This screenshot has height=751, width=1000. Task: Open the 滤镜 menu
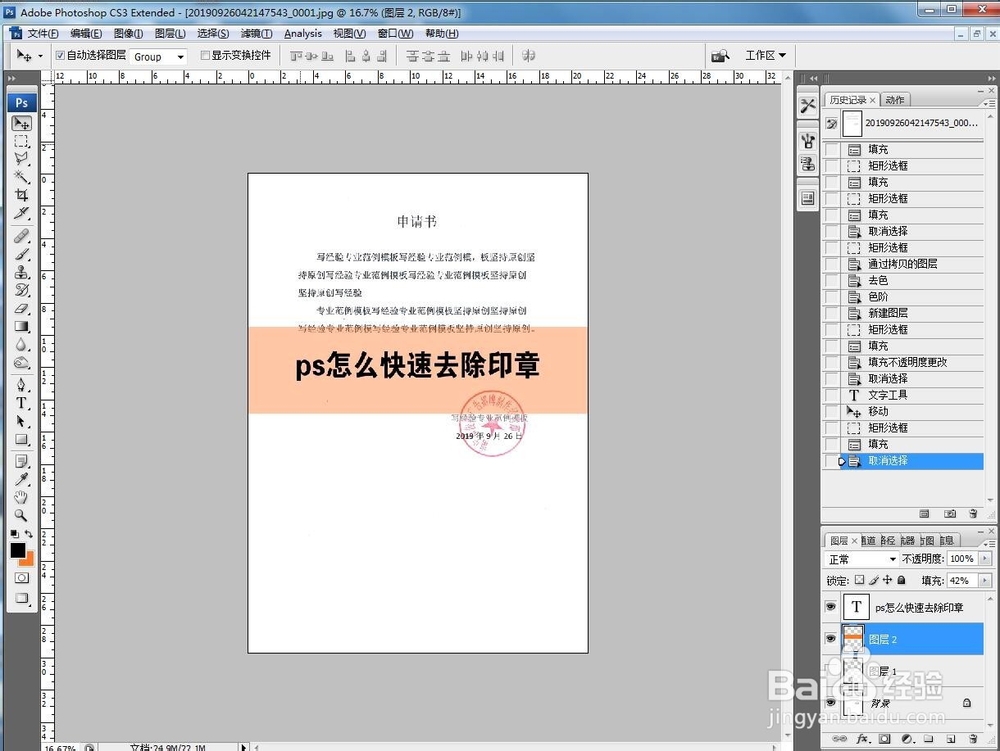click(256, 33)
